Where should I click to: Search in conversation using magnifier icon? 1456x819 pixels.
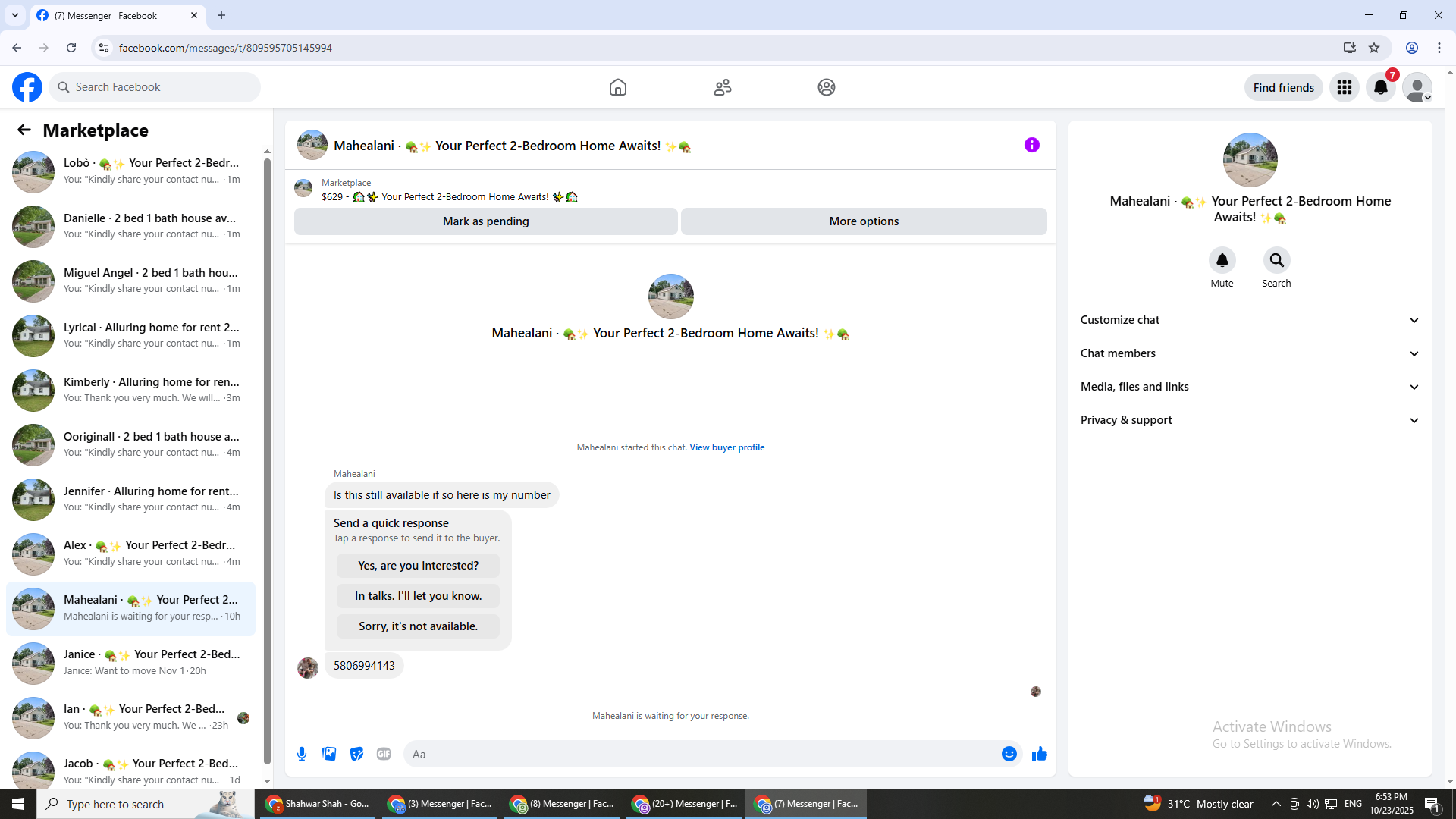(1276, 261)
